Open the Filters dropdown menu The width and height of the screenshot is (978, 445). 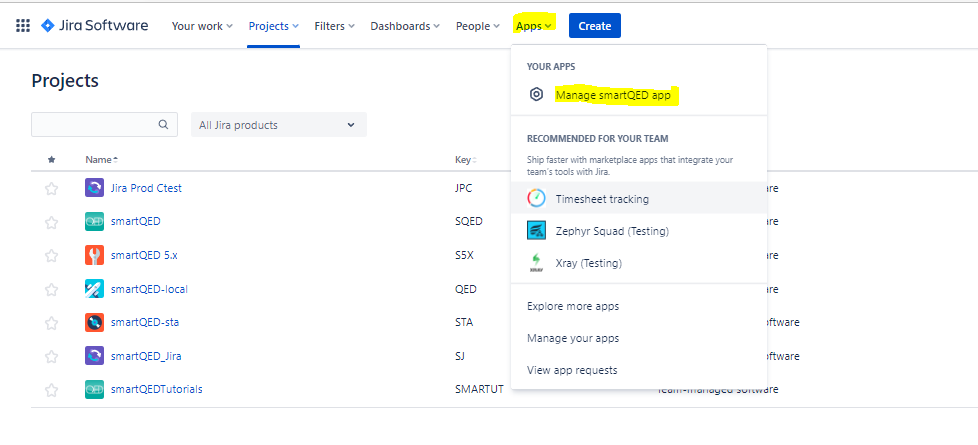click(334, 26)
